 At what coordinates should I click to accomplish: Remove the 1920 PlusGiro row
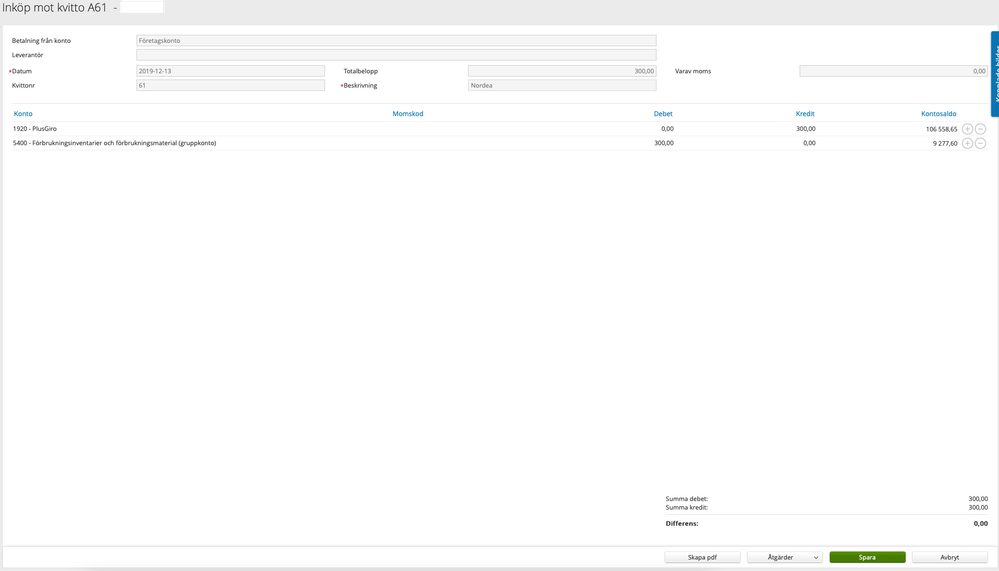(980, 129)
